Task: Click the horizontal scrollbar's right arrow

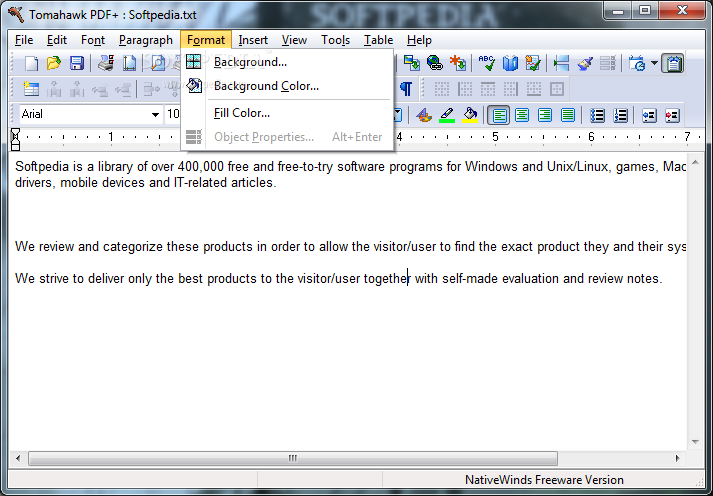Action: [678, 458]
